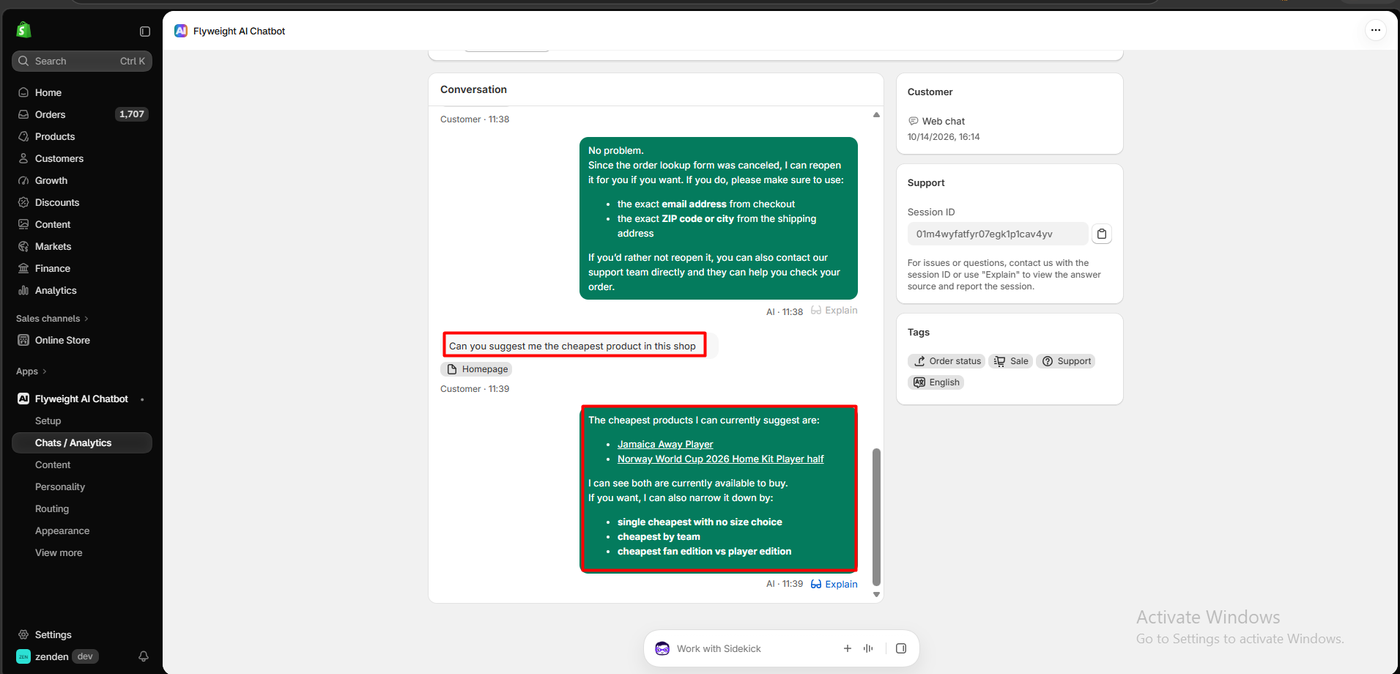Open the Personality submenu item
The height and width of the screenshot is (674, 1400).
point(82,487)
